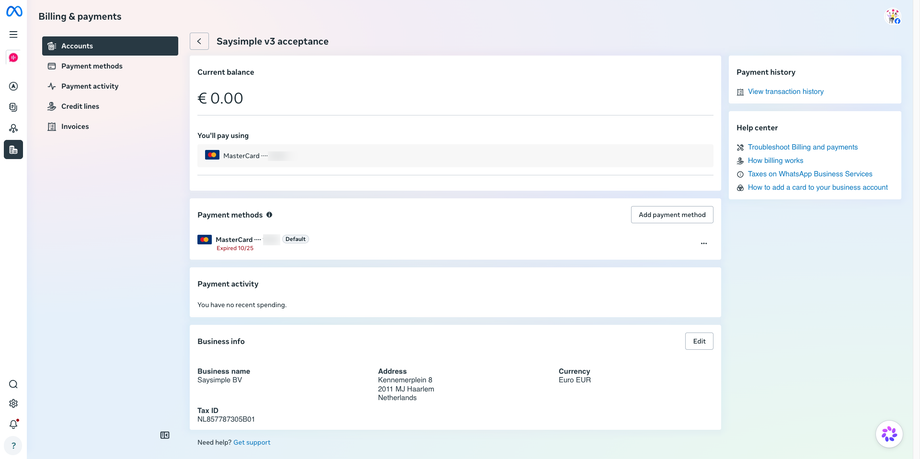
Task: Click the € 0.00 balance amount
Action: tap(220, 98)
